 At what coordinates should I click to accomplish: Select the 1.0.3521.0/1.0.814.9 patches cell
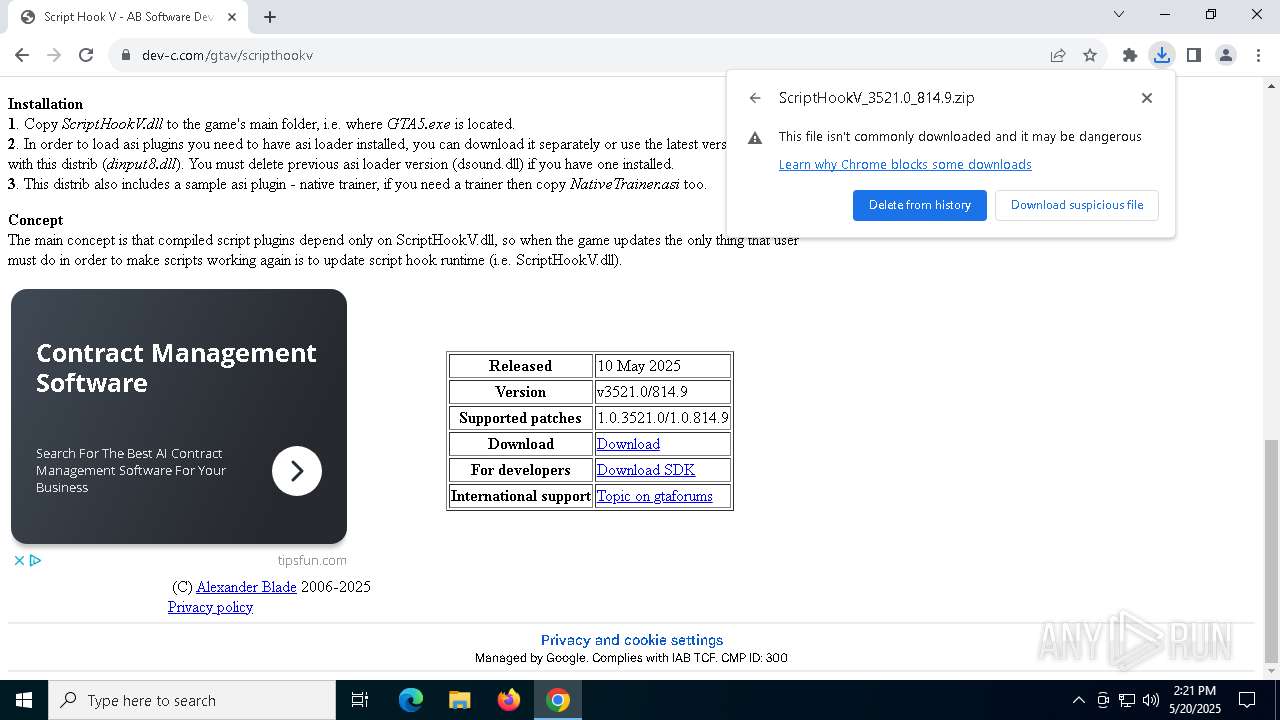(x=662, y=418)
